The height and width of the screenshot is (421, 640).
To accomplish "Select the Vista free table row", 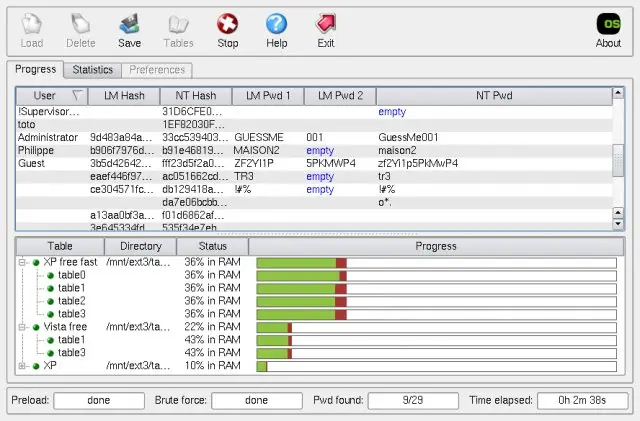I will tap(320, 327).
